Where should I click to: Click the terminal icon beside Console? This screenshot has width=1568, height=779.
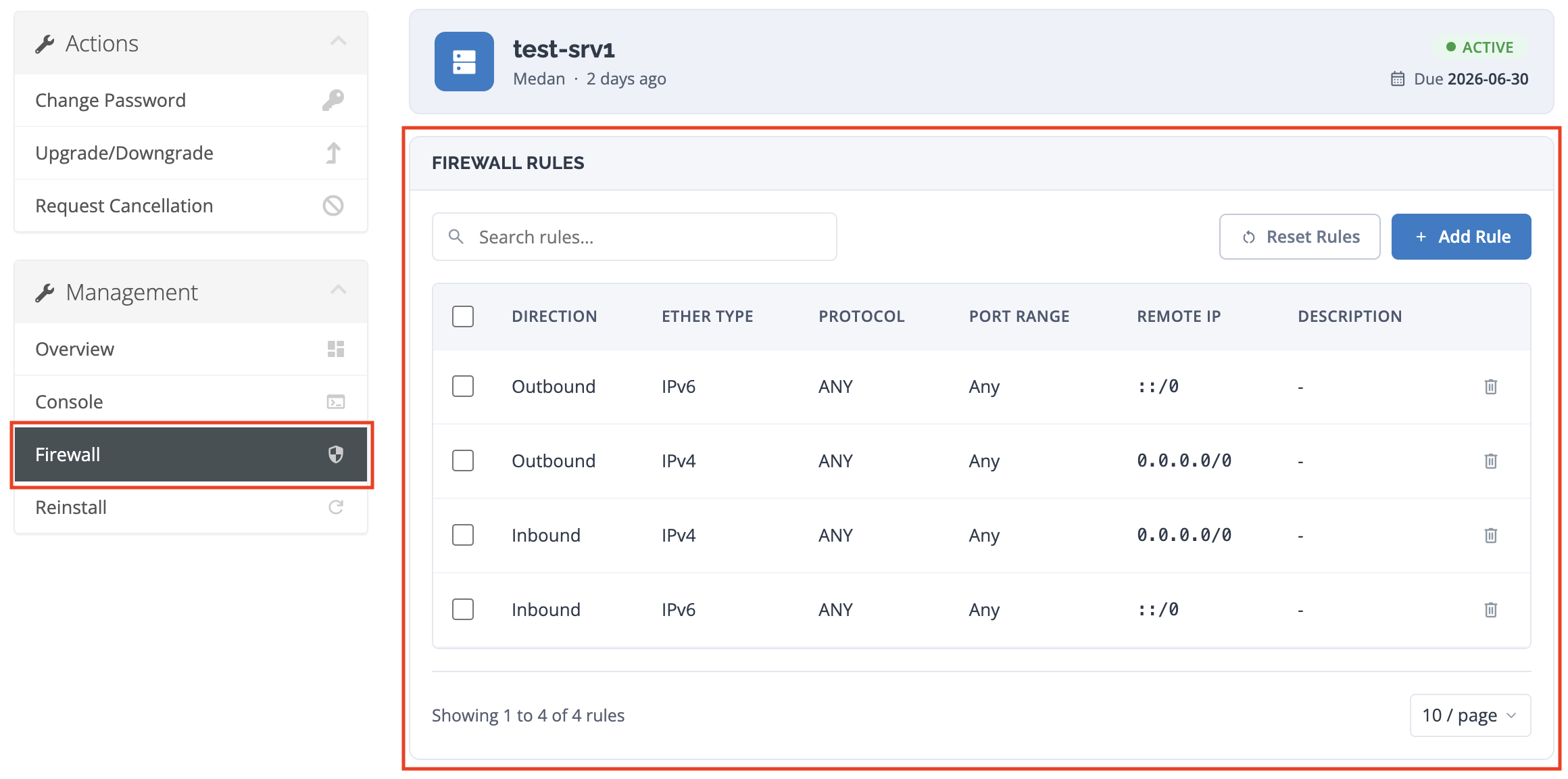336,402
